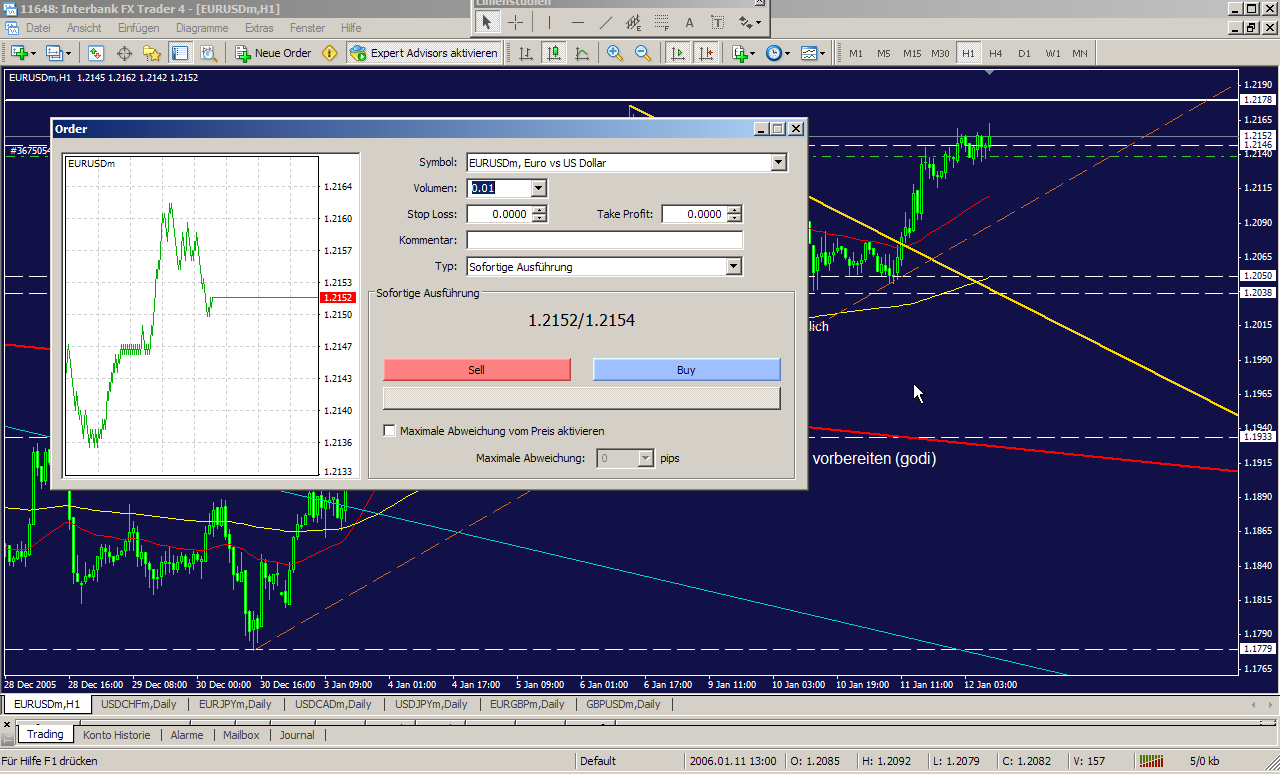The image size is (1280, 774).
Task: Open the Typ order type dropdown
Action: pyautogui.click(x=734, y=267)
